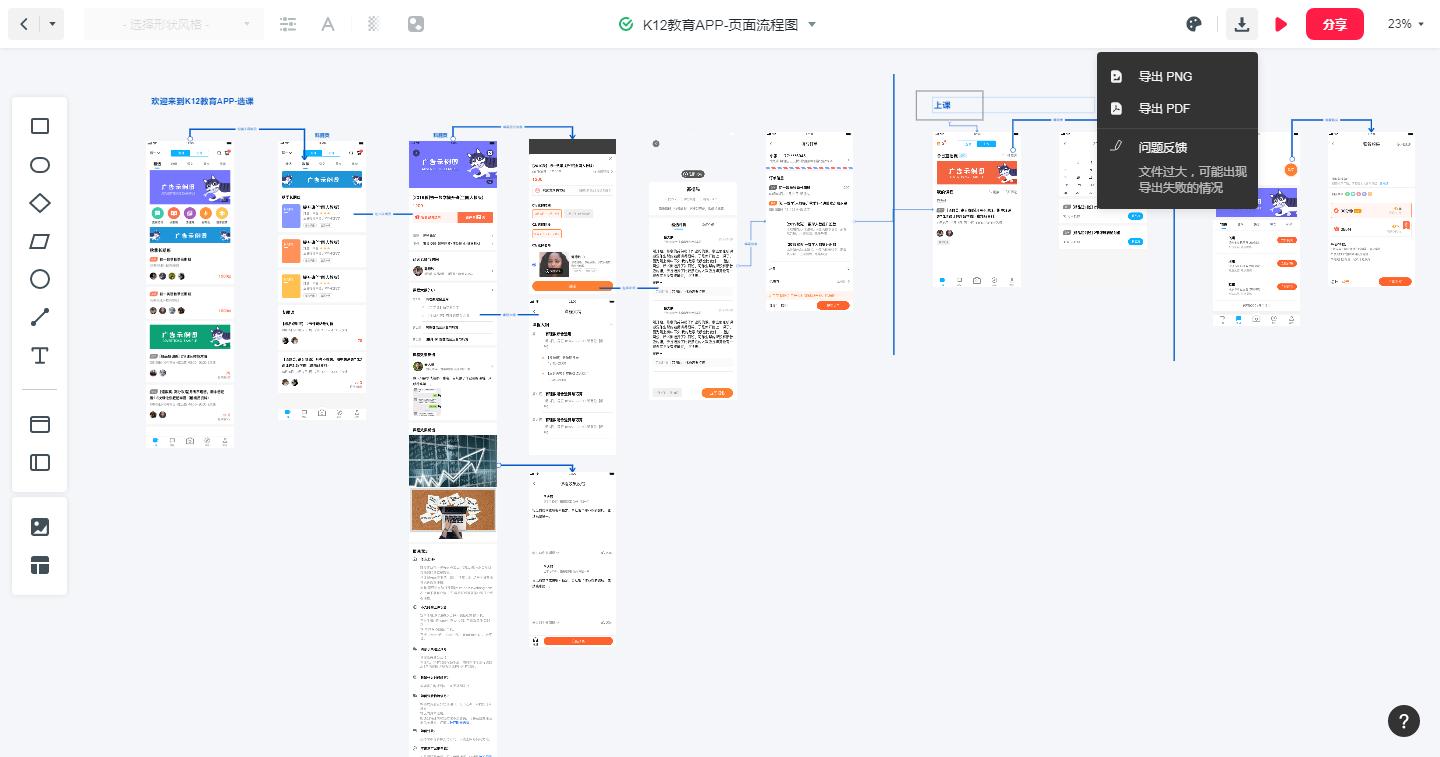Viewport: 1440px width, 757px height.
Task: Select the ellipse shape tool
Action: (x=40, y=165)
